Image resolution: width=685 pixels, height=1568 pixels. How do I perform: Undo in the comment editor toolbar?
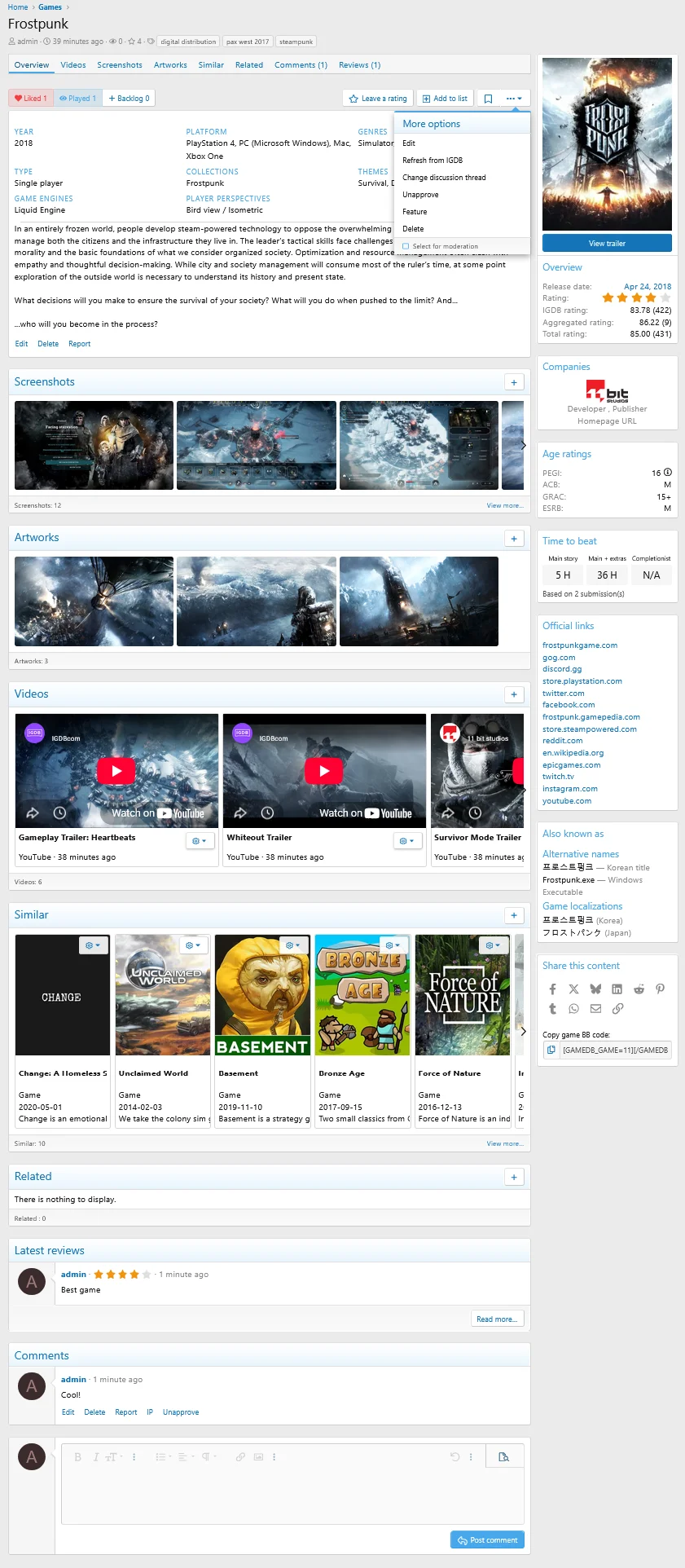454,1456
